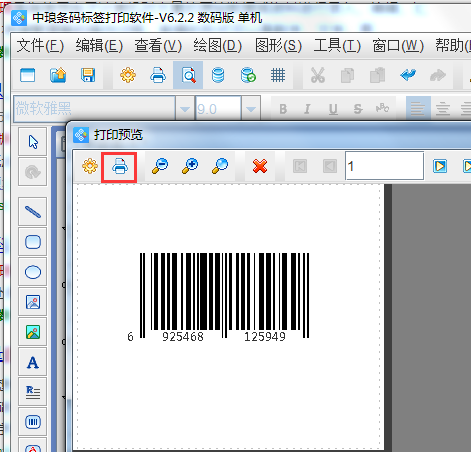
Task: Select the text tool A
Action: 33,362
